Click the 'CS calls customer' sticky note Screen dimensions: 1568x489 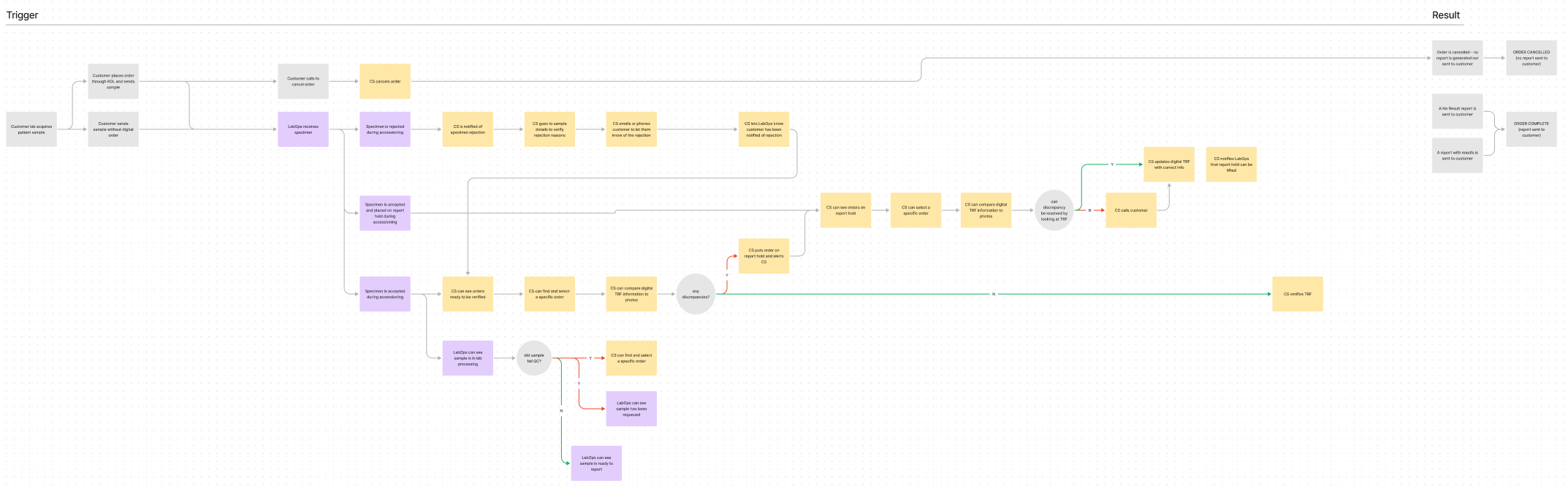[1130, 211]
